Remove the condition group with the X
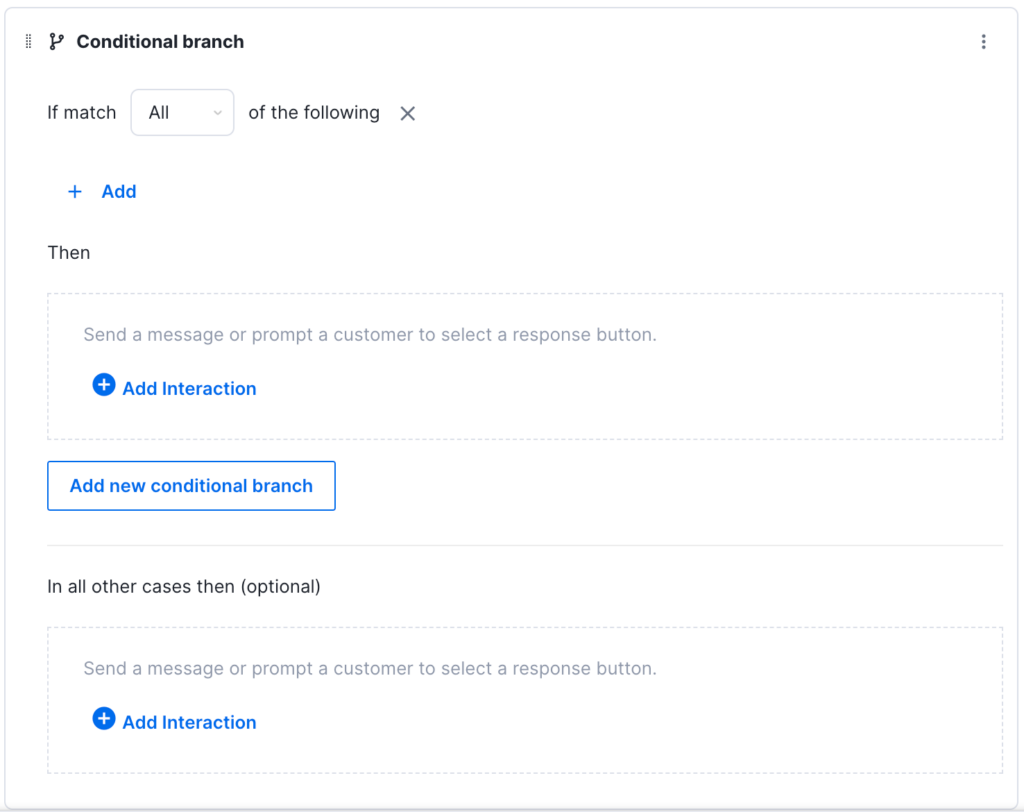 click(x=408, y=114)
